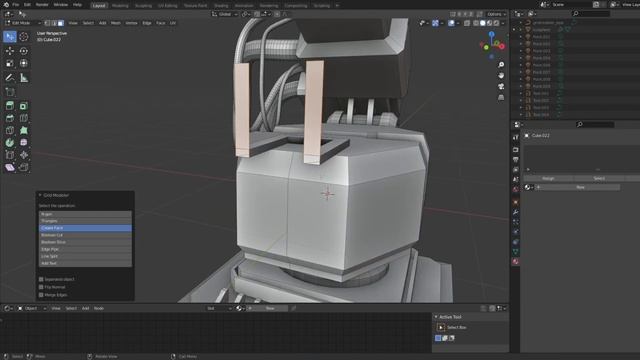Choose the Boolean Cut operation
The width and height of the screenshot is (640, 360).
pos(85,235)
